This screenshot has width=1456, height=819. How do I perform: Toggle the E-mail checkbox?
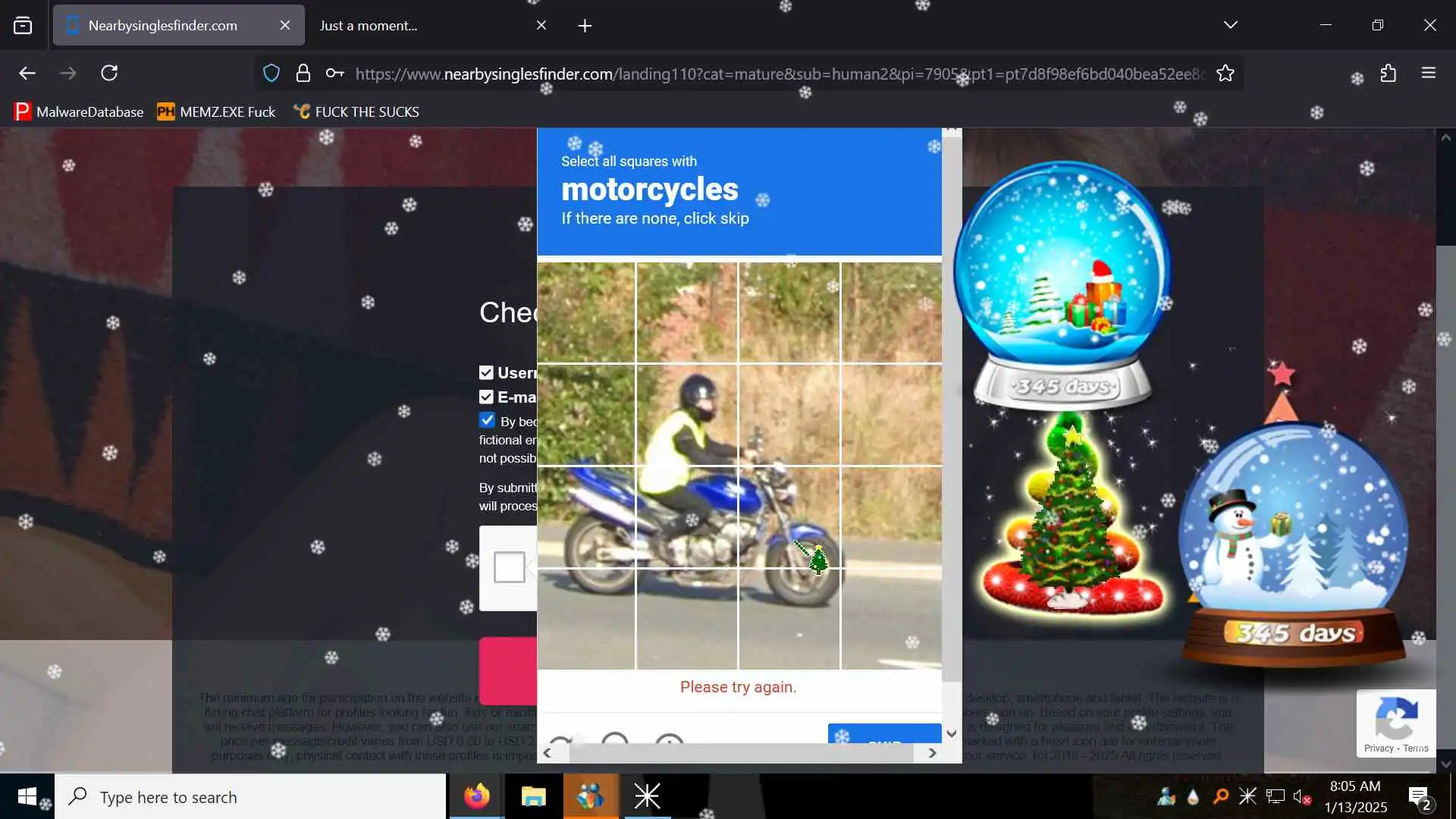486,397
